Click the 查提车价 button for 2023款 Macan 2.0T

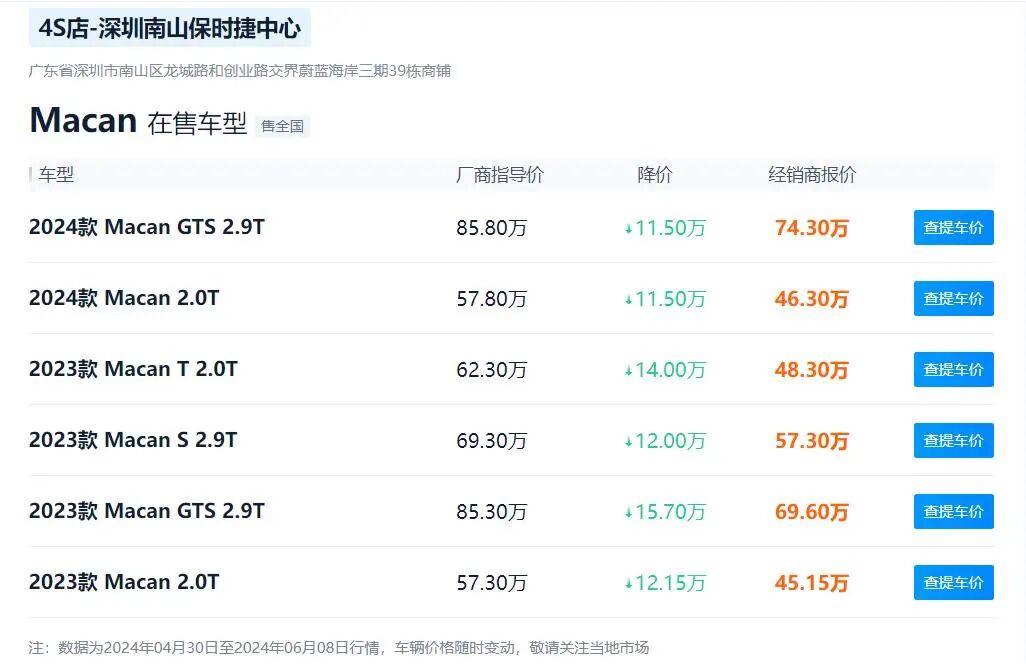coord(952,582)
